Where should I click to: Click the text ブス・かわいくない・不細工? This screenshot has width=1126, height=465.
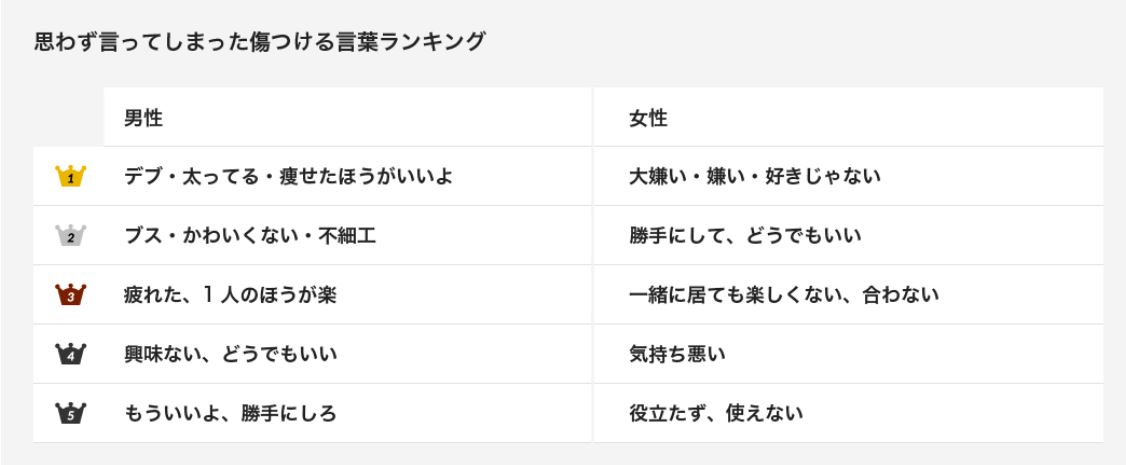pos(249,236)
